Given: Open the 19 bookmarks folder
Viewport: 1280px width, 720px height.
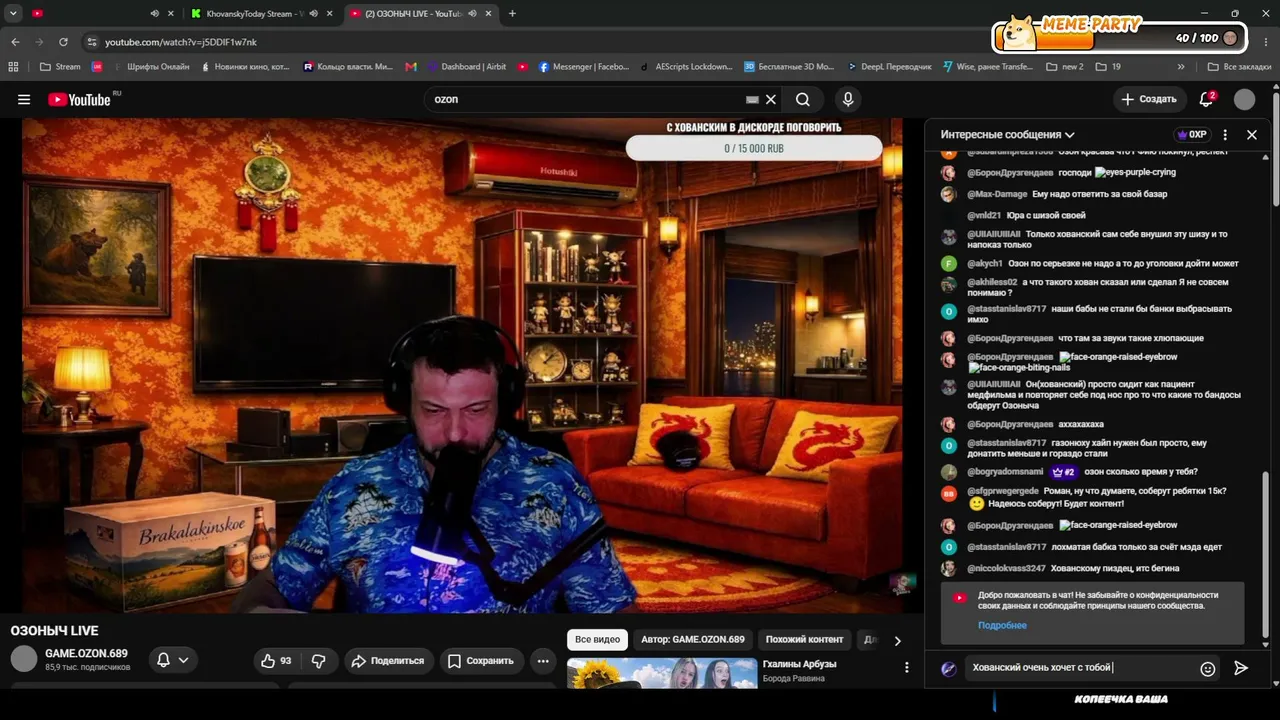Looking at the screenshot, I should click(1108, 67).
